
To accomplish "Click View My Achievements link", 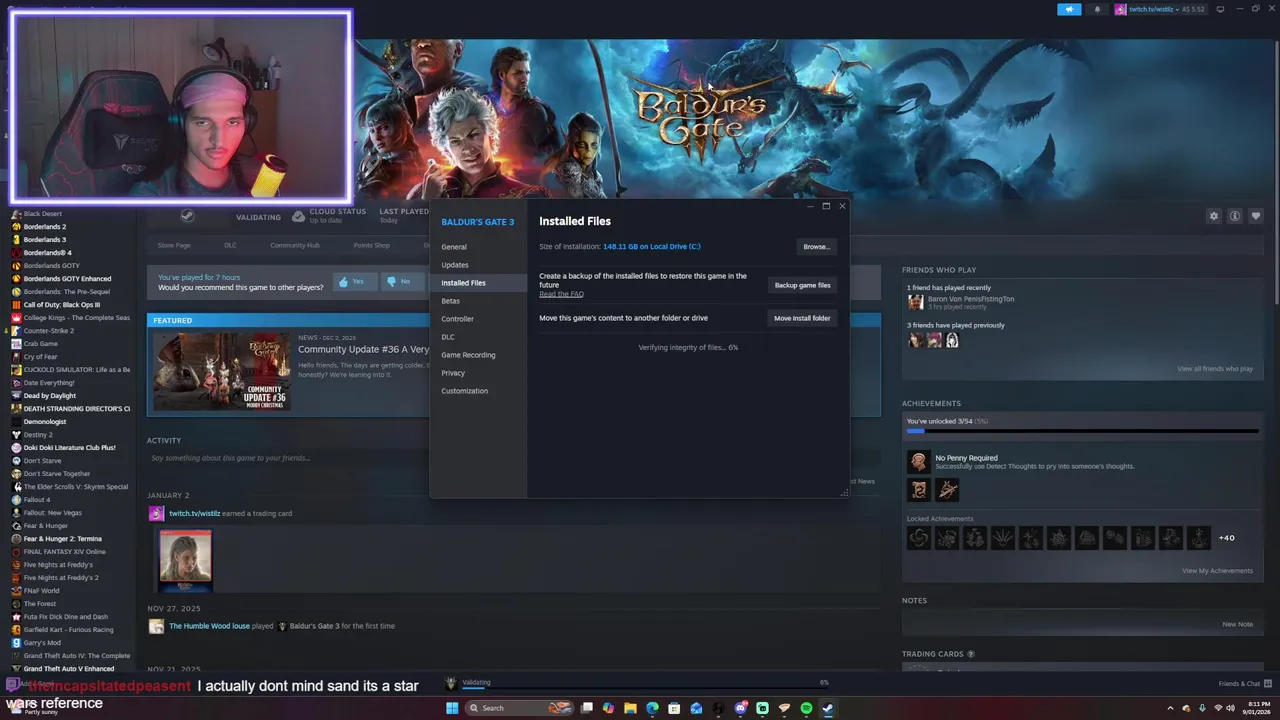I will (1217, 571).
